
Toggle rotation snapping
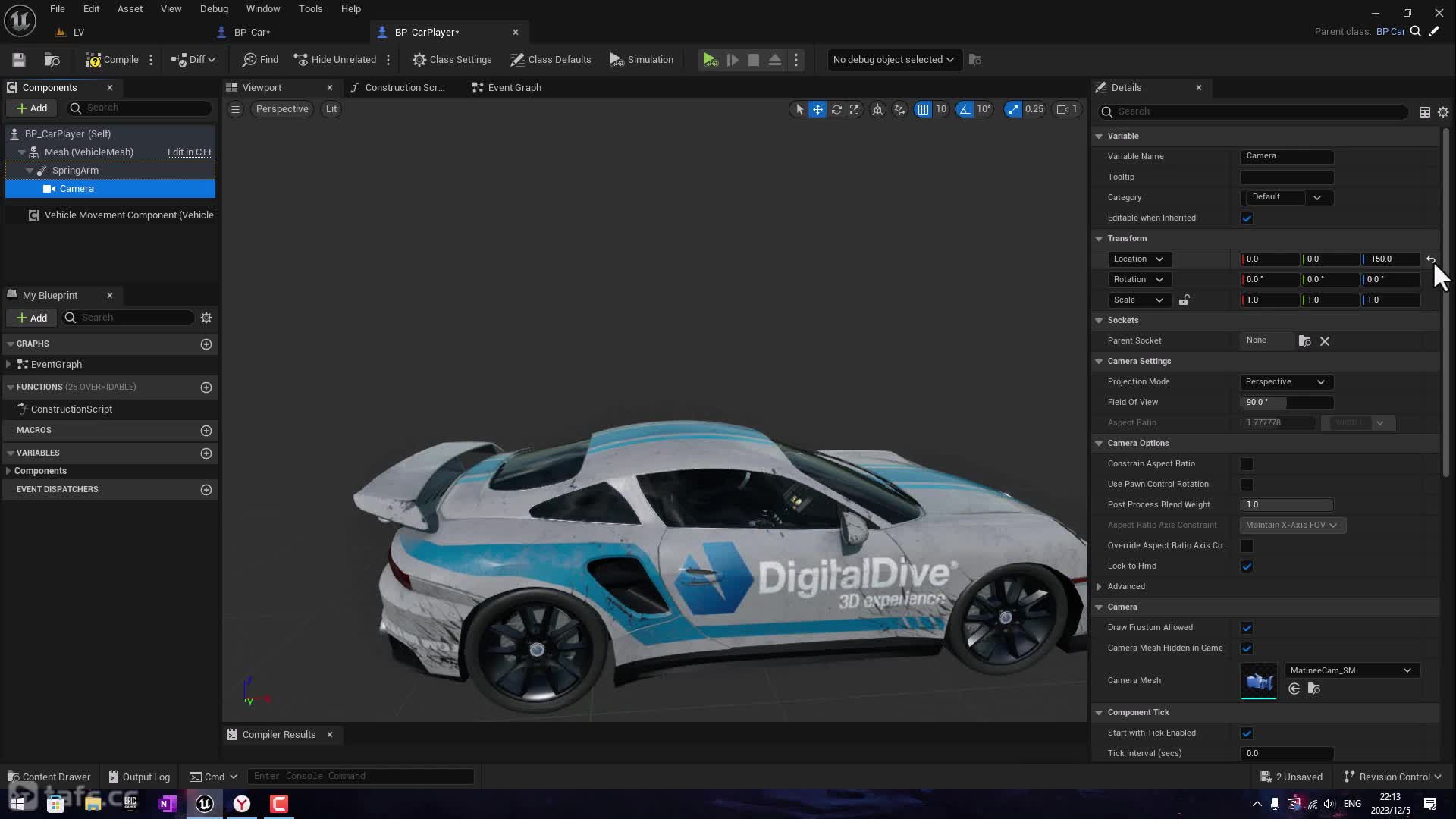point(965,109)
